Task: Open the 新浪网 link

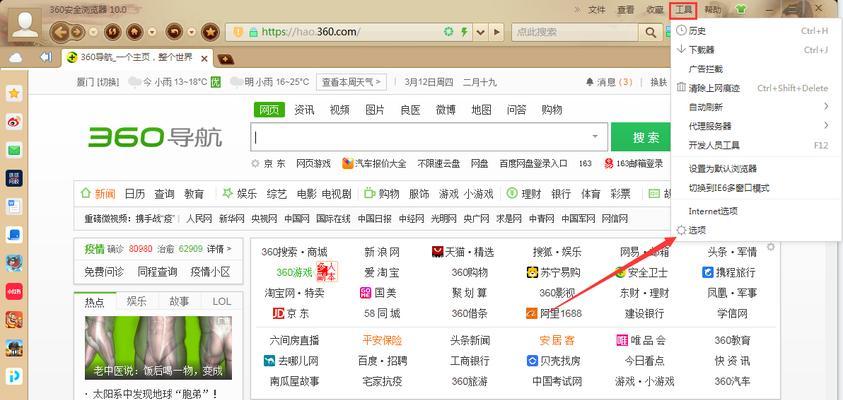Action: click(382, 252)
